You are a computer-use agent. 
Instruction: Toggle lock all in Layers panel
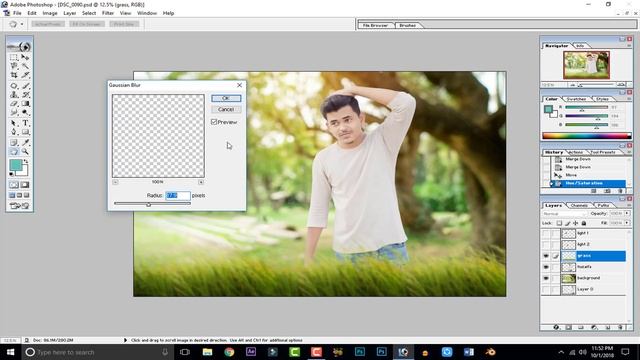click(x=584, y=223)
